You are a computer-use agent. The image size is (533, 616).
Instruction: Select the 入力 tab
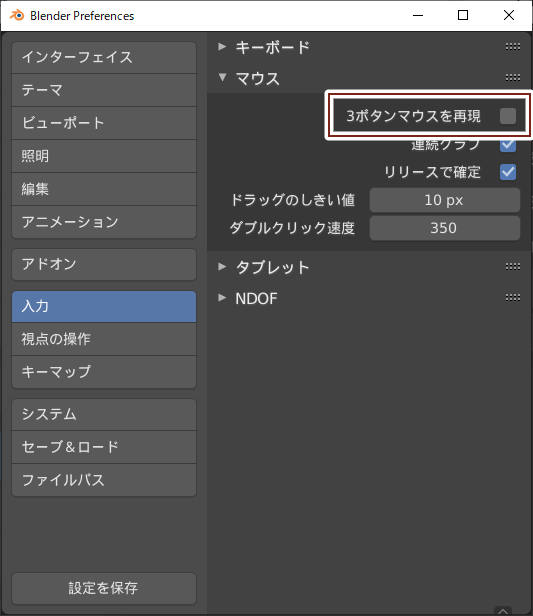point(104,306)
